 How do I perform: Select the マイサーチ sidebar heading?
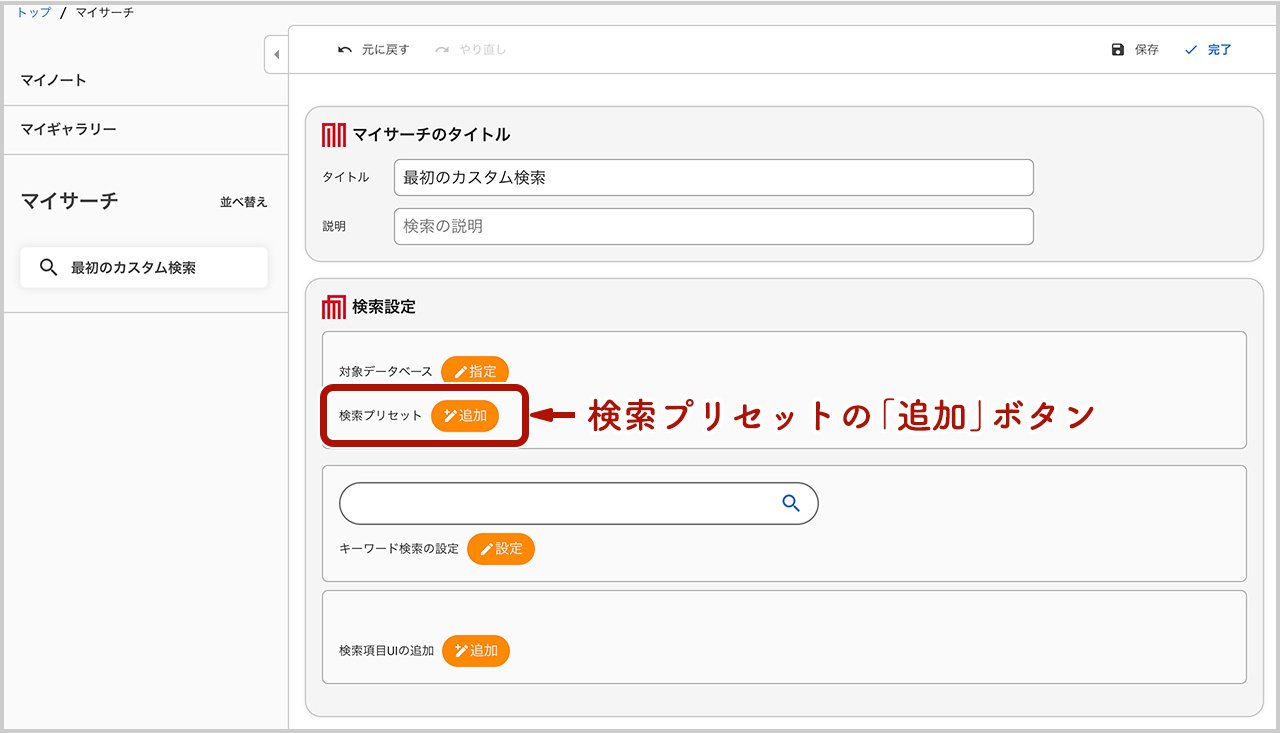pos(70,201)
